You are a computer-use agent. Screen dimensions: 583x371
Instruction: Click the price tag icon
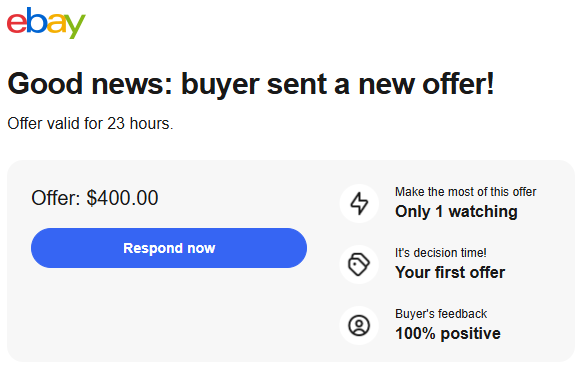[359, 265]
